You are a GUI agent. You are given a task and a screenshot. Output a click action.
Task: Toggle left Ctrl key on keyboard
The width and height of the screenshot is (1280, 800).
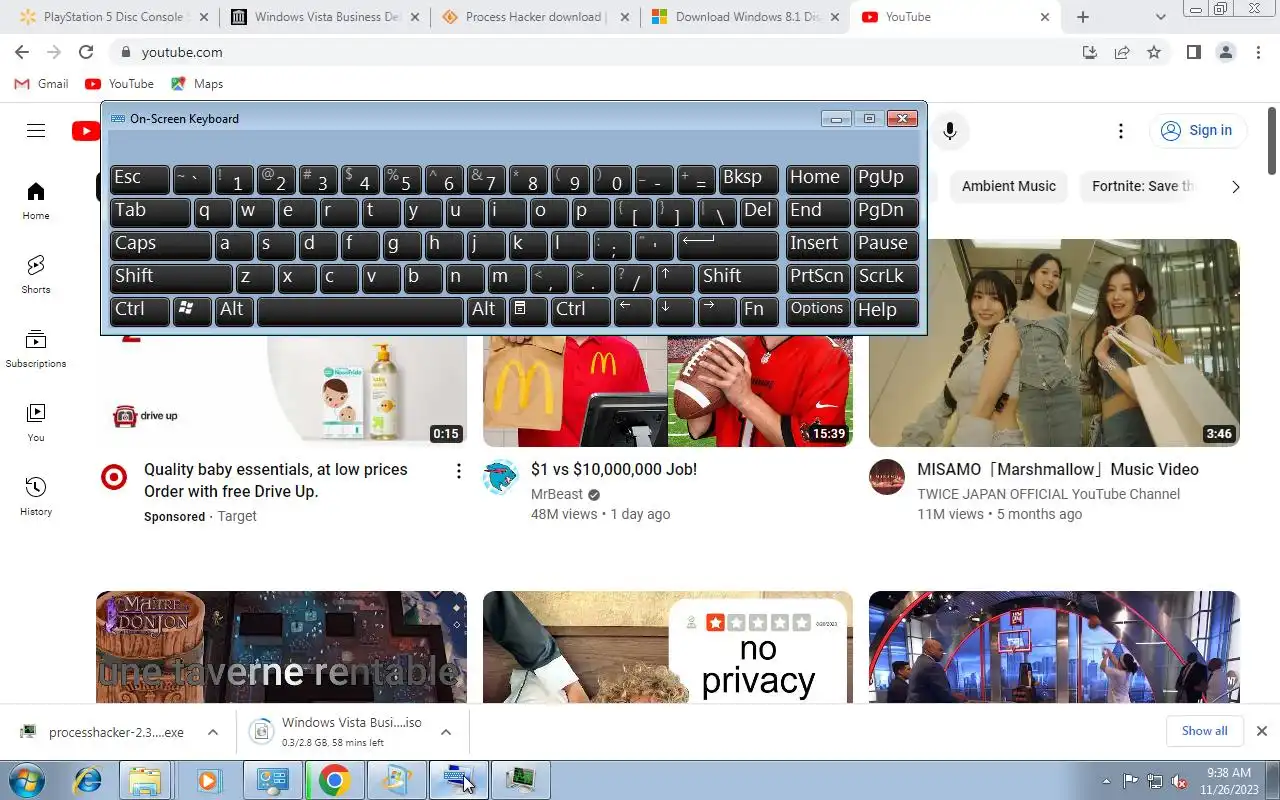(140, 311)
